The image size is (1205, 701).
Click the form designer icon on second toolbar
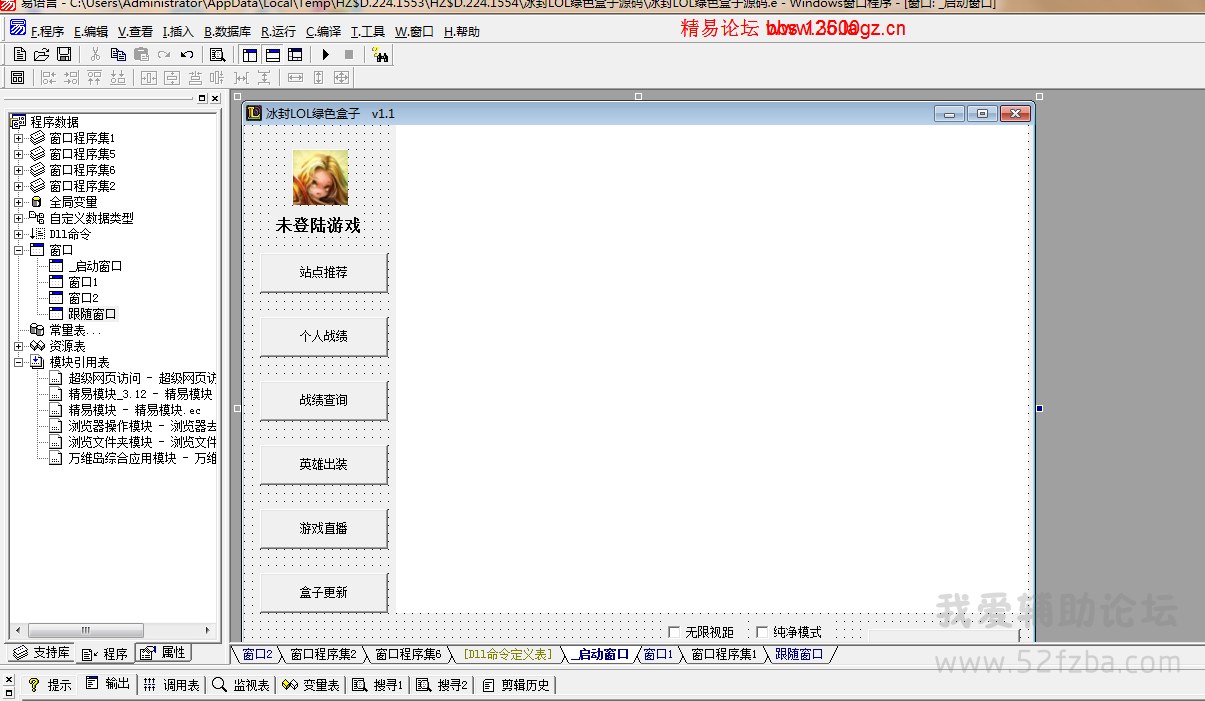pyautogui.click(x=17, y=77)
